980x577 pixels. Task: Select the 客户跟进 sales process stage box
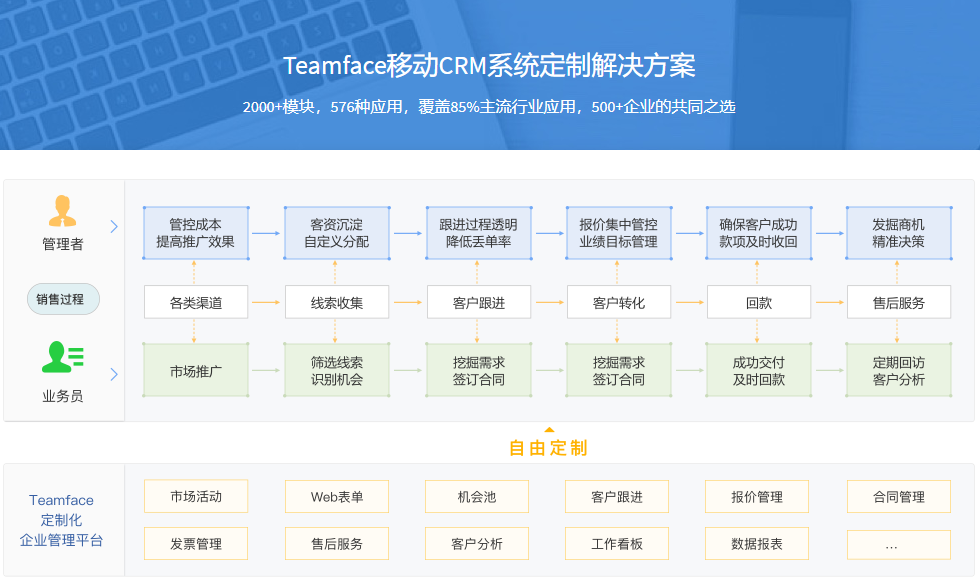[x=479, y=303]
